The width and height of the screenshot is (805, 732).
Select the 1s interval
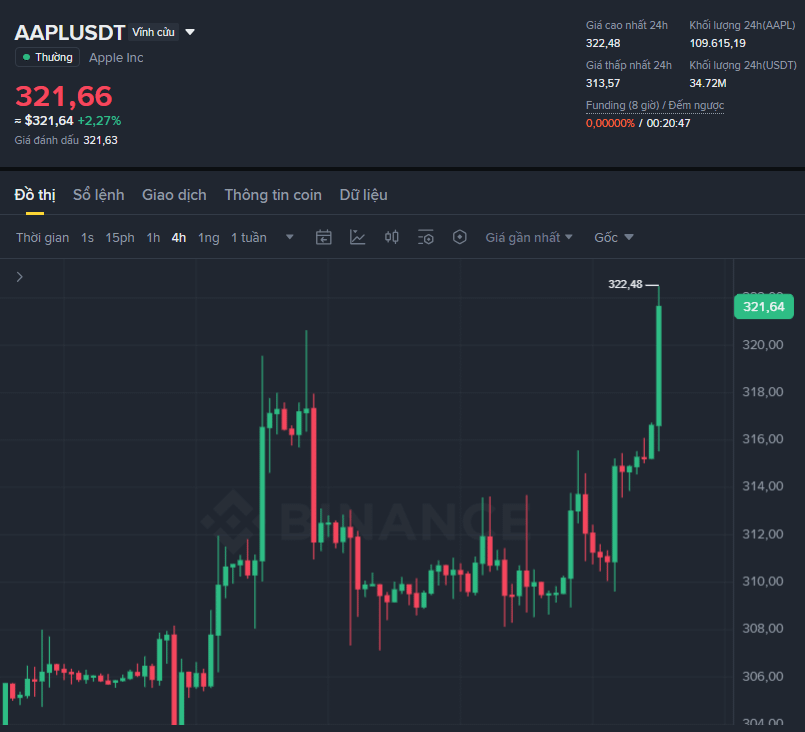87,238
